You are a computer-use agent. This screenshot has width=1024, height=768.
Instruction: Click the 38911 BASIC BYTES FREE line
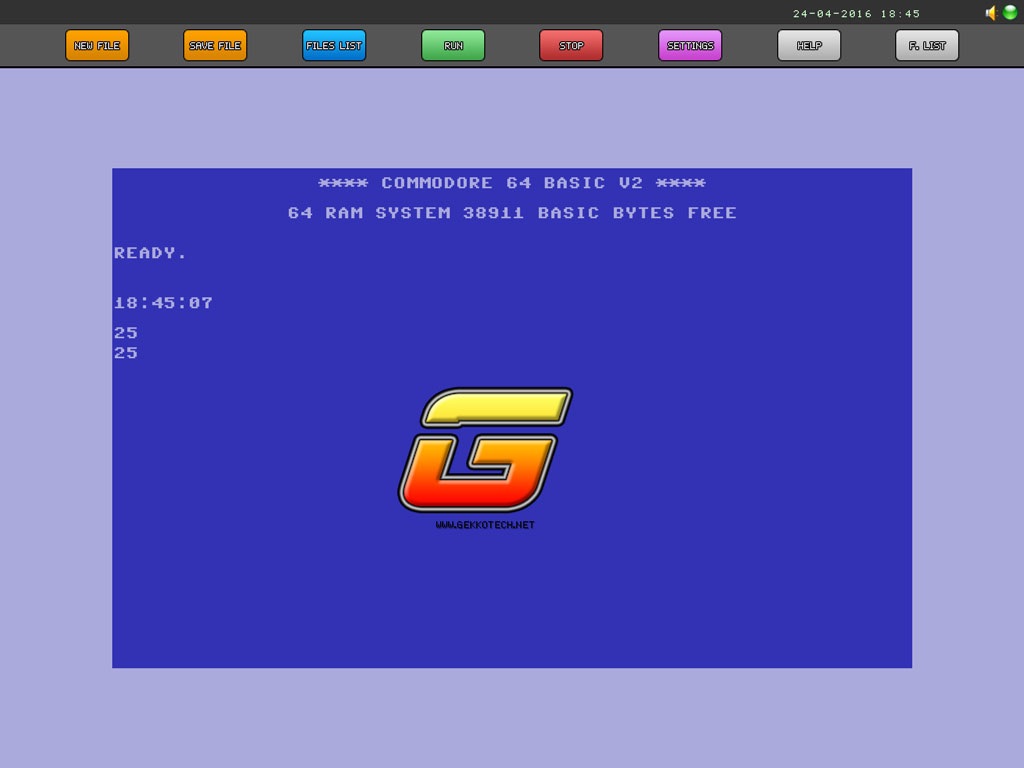point(512,213)
